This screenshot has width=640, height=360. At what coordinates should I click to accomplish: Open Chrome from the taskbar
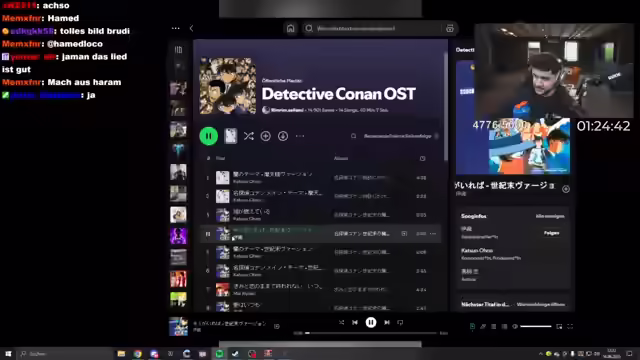tap(138, 353)
